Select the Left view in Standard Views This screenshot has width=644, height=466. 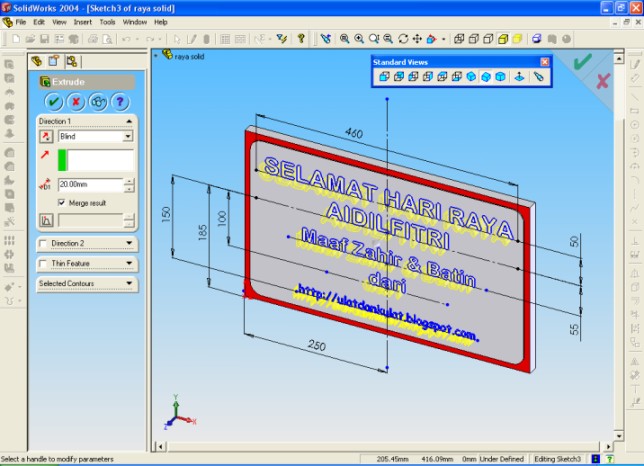click(413, 76)
